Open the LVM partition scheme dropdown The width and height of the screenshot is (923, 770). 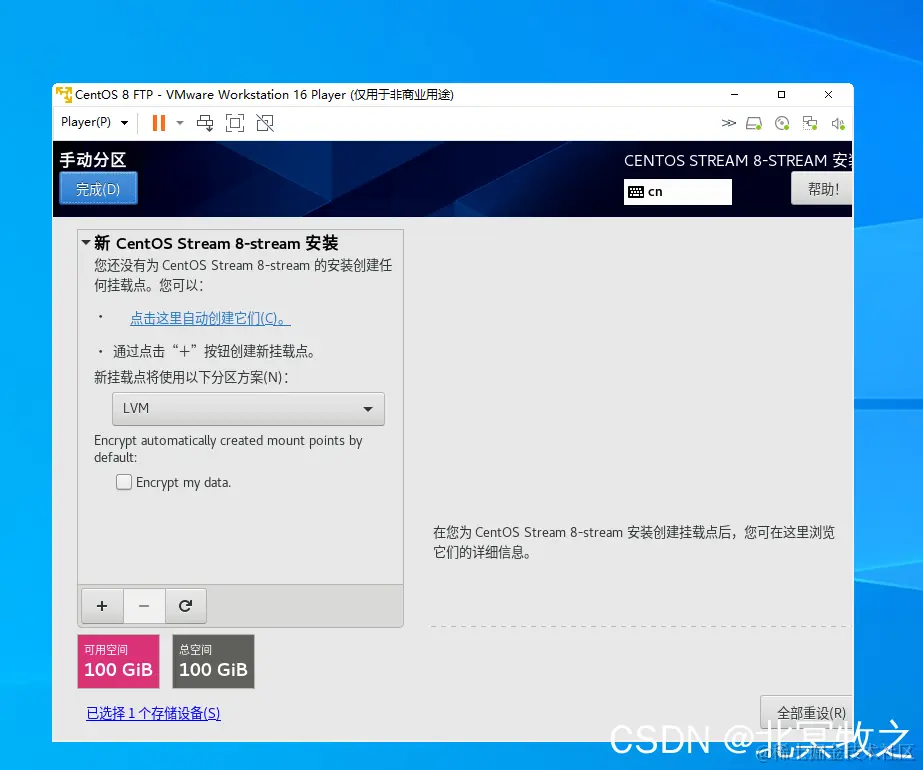coord(248,409)
